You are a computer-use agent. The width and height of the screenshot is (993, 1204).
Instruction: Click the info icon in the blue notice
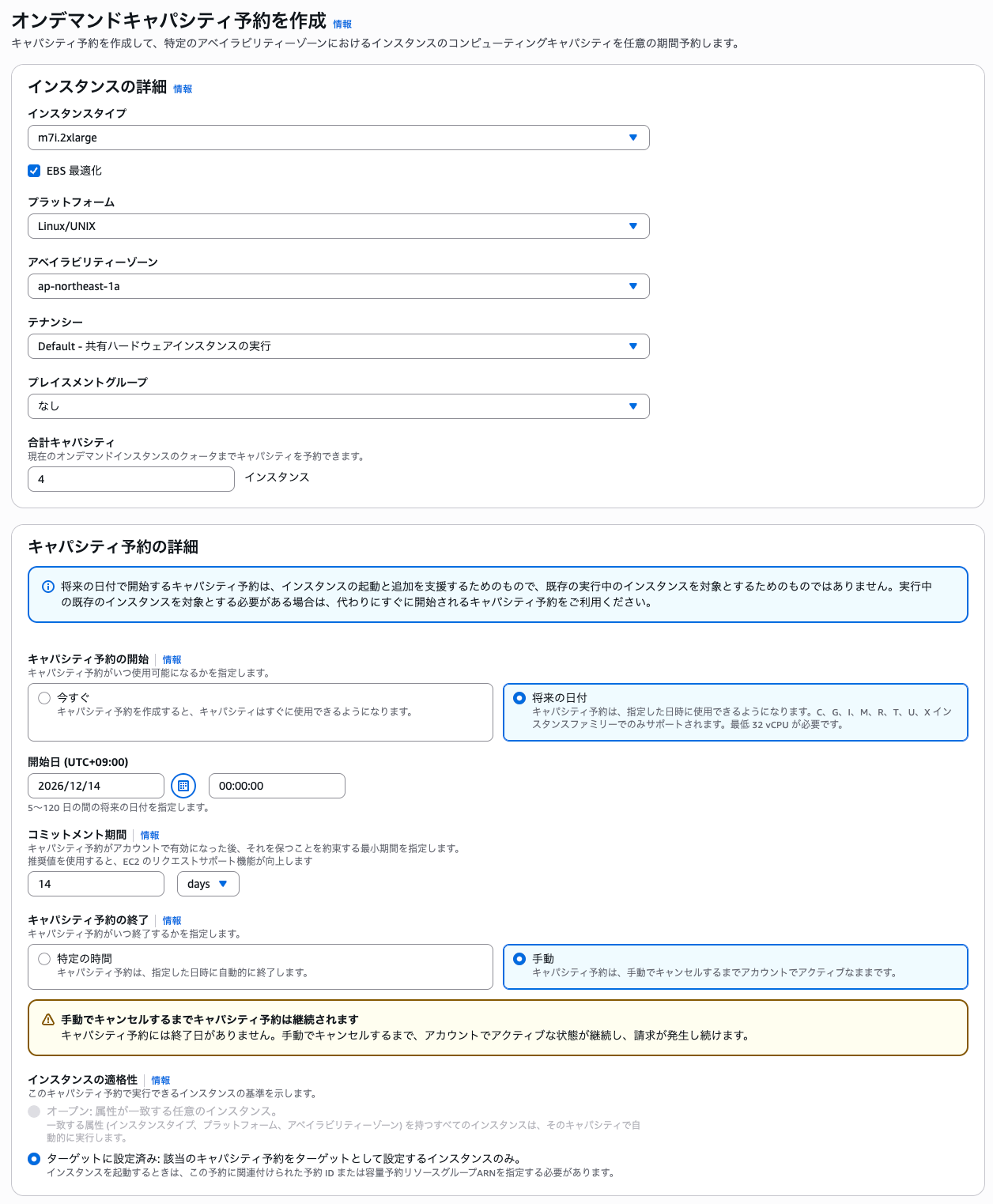pyautogui.click(x=47, y=587)
